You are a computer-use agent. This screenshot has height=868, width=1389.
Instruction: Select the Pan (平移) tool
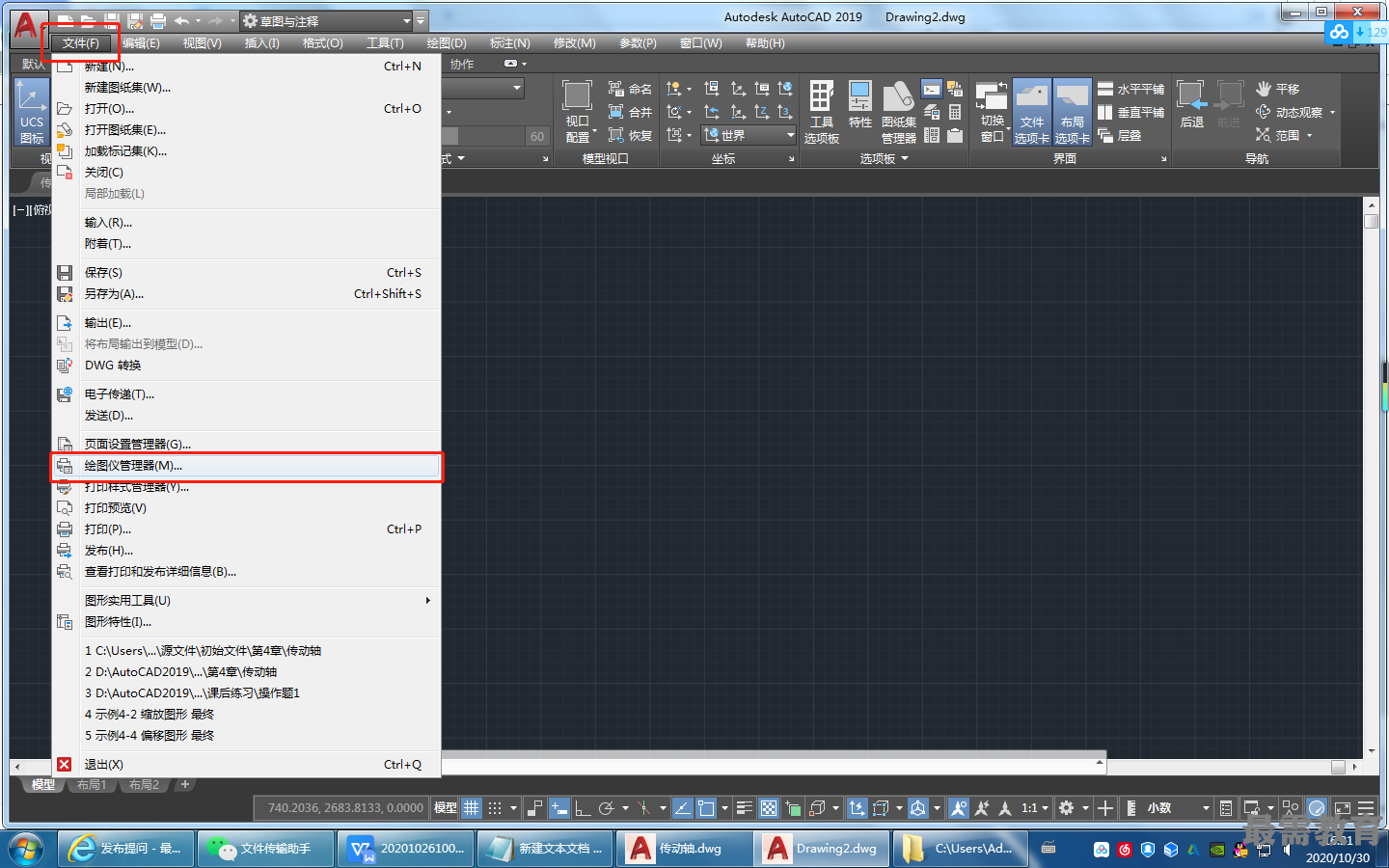[1278, 89]
